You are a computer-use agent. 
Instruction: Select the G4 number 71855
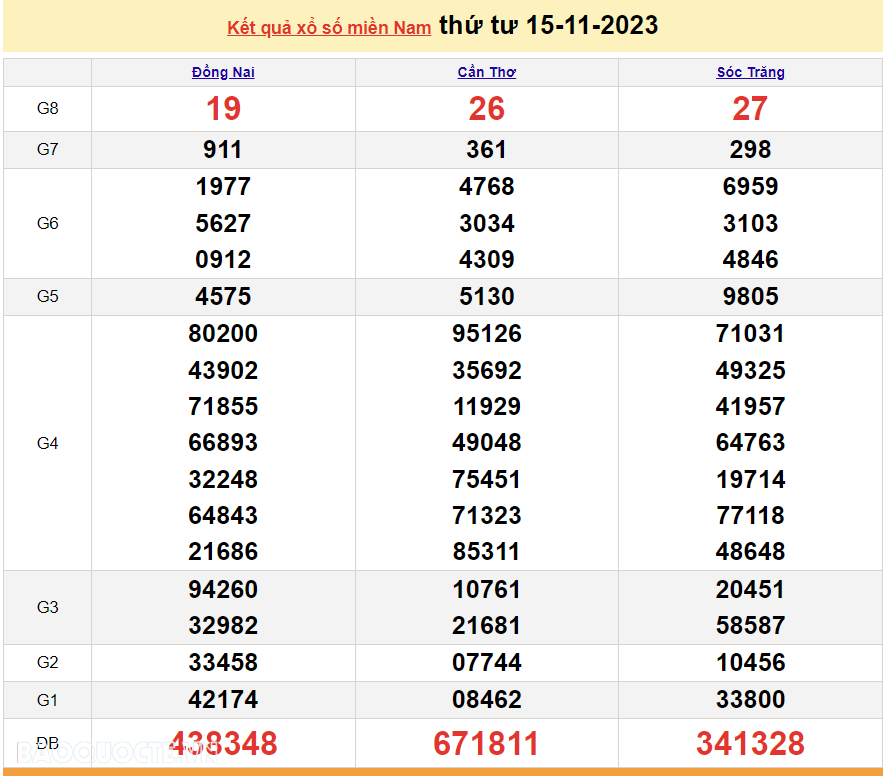click(x=223, y=406)
